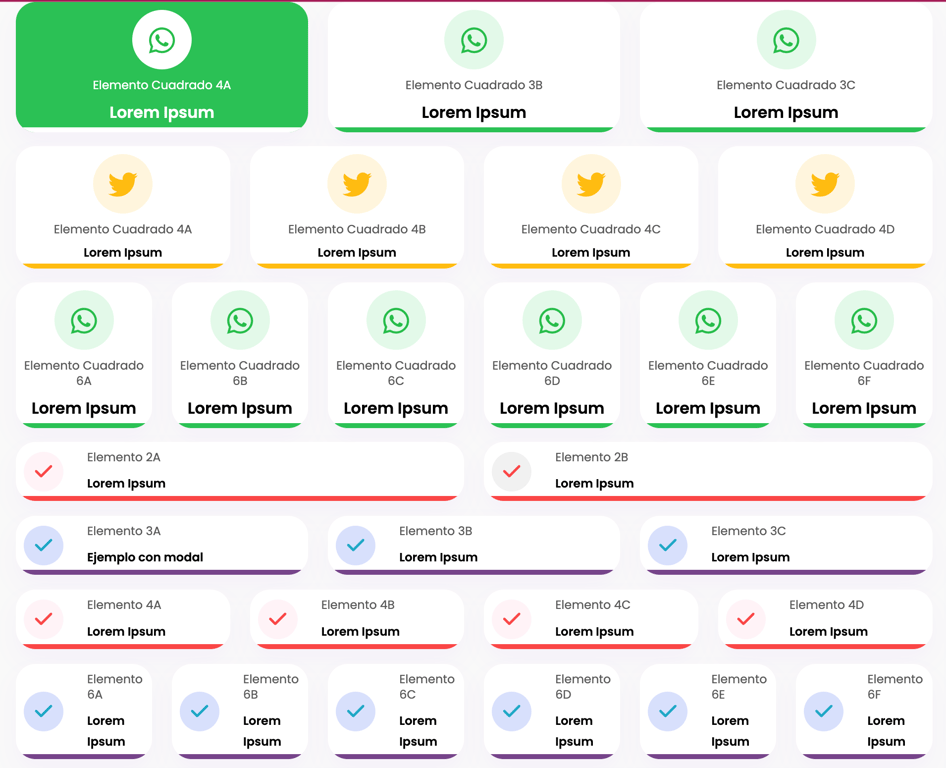Click WhatsApp icon above Elemento Cuadrado 6A
Image resolution: width=946 pixels, height=768 pixels.
[84, 320]
